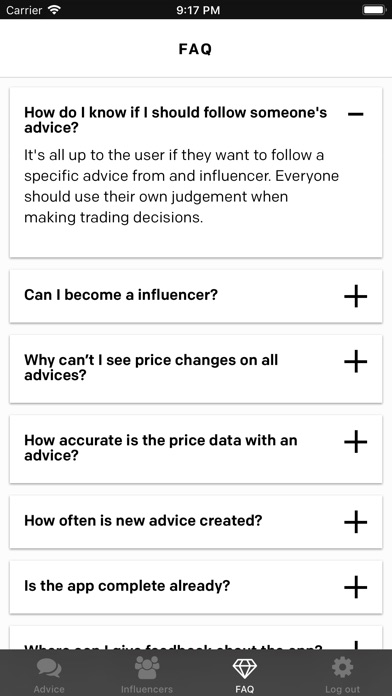Switch to the Advice tab label
Image resolution: width=392 pixels, height=696 pixels.
point(49,689)
